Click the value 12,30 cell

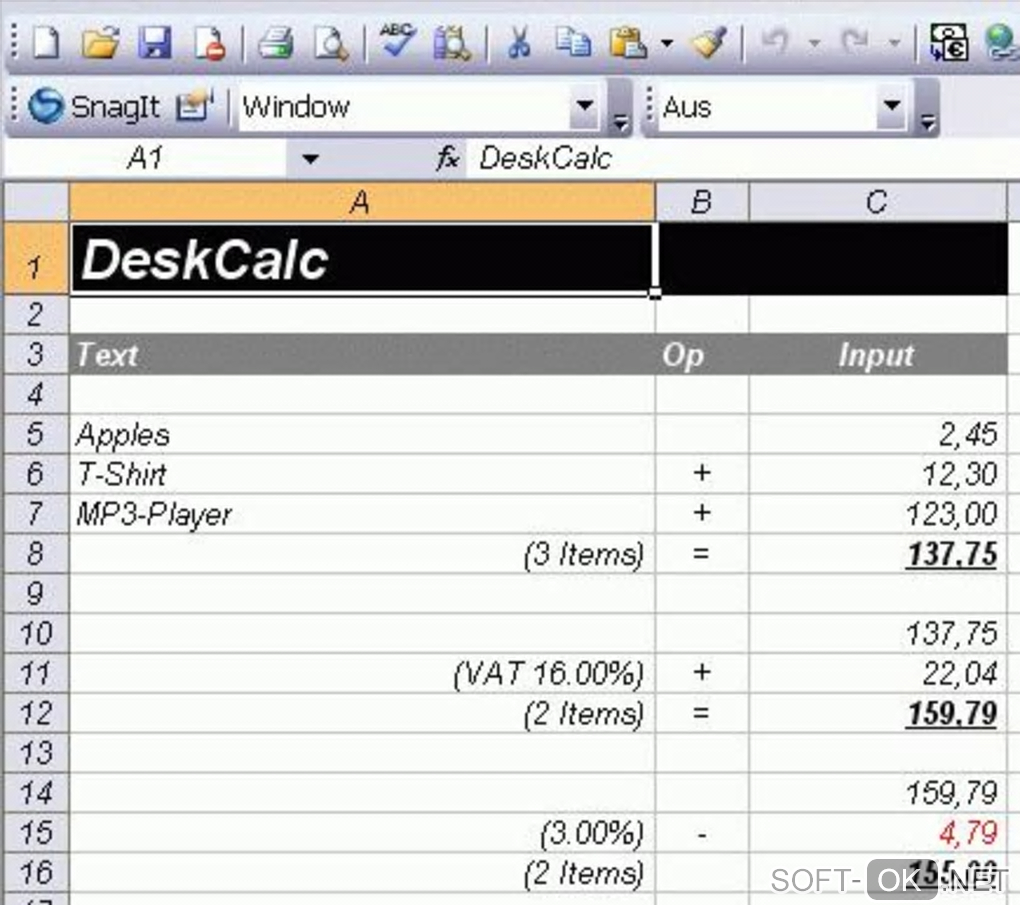tap(878, 474)
